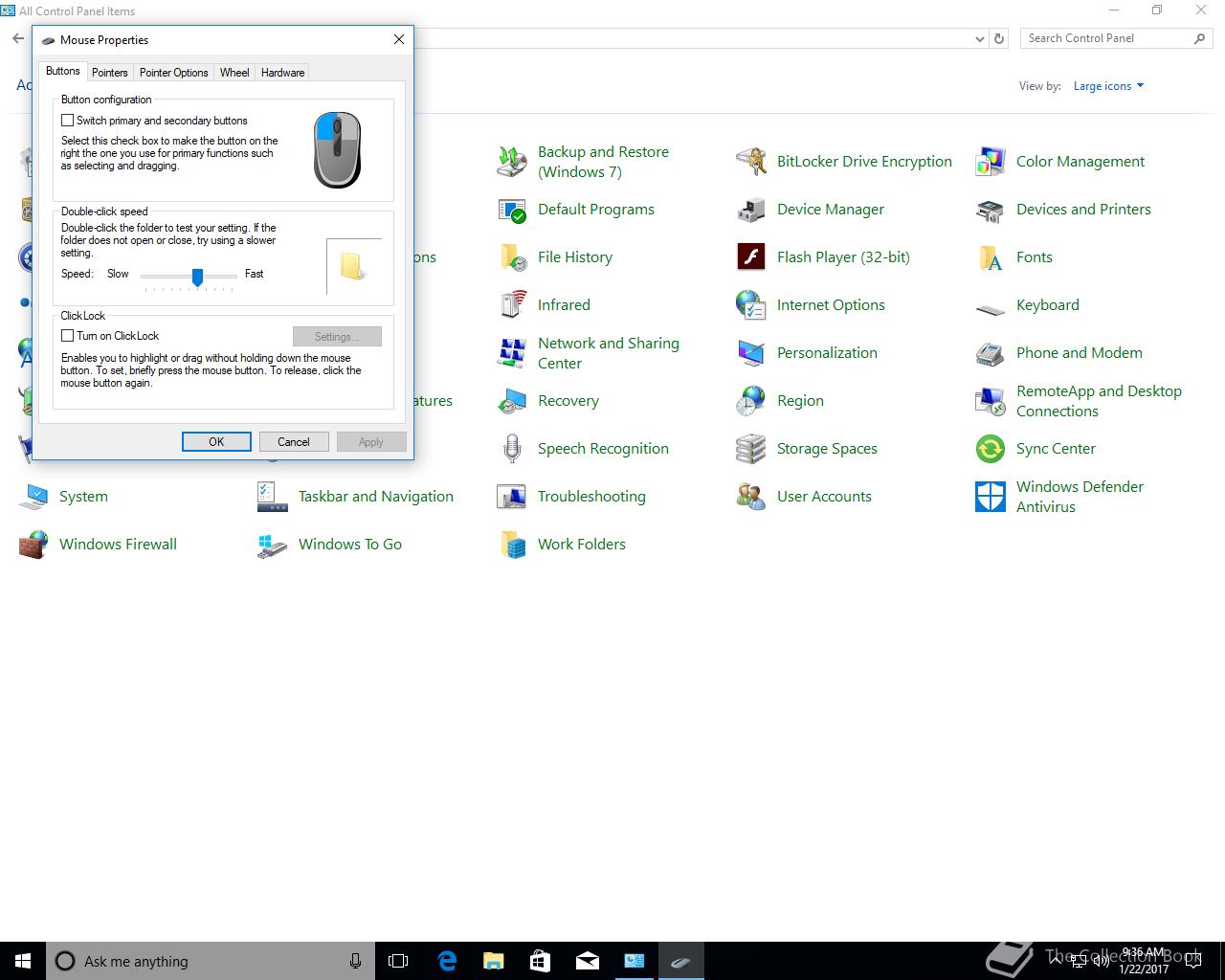Click the Control Panel taskbar button

coord(634,961)
